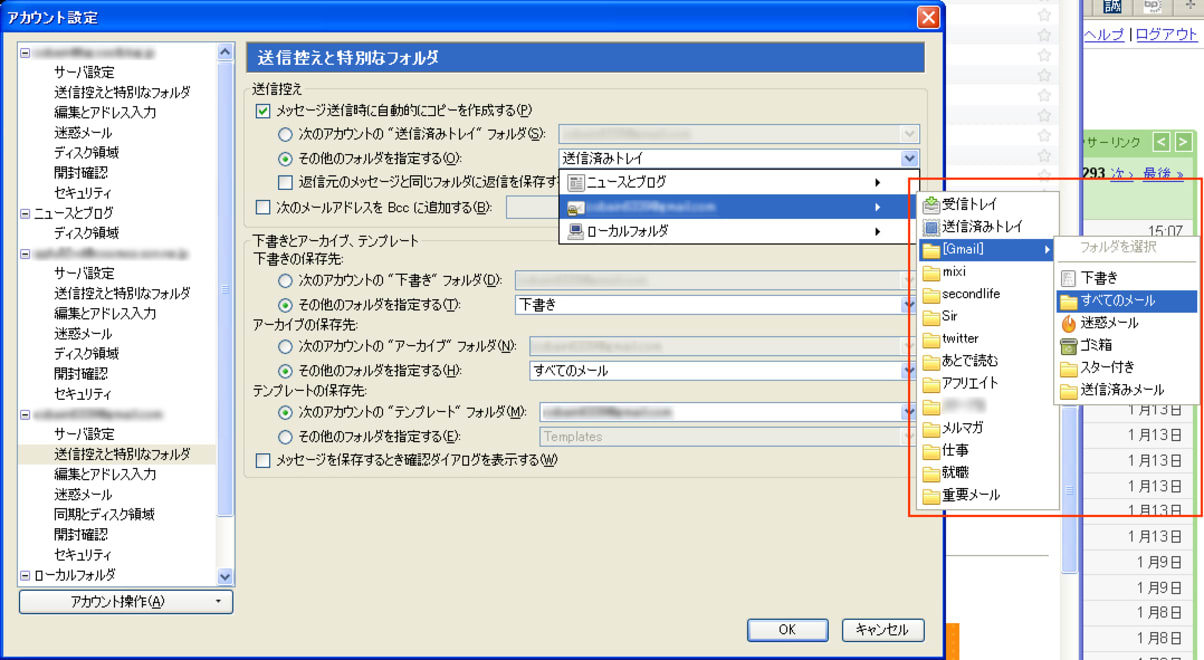Click the computer icon beside ローカルフォルダ in popup menu
Viewport: 1204px width, 660px height.
tap(575, 231)
